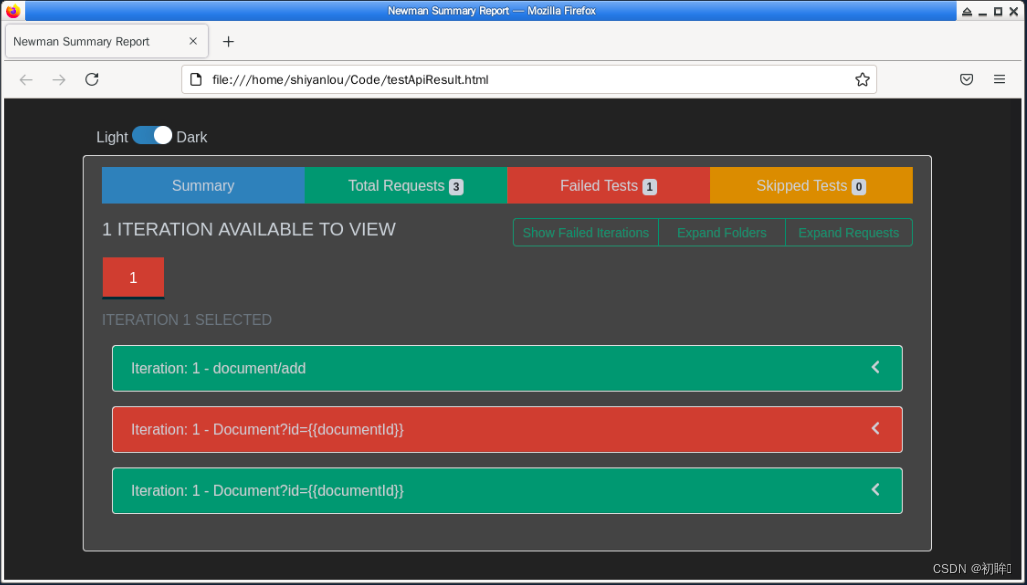Go back with the browser back arrow

point(26,80)
